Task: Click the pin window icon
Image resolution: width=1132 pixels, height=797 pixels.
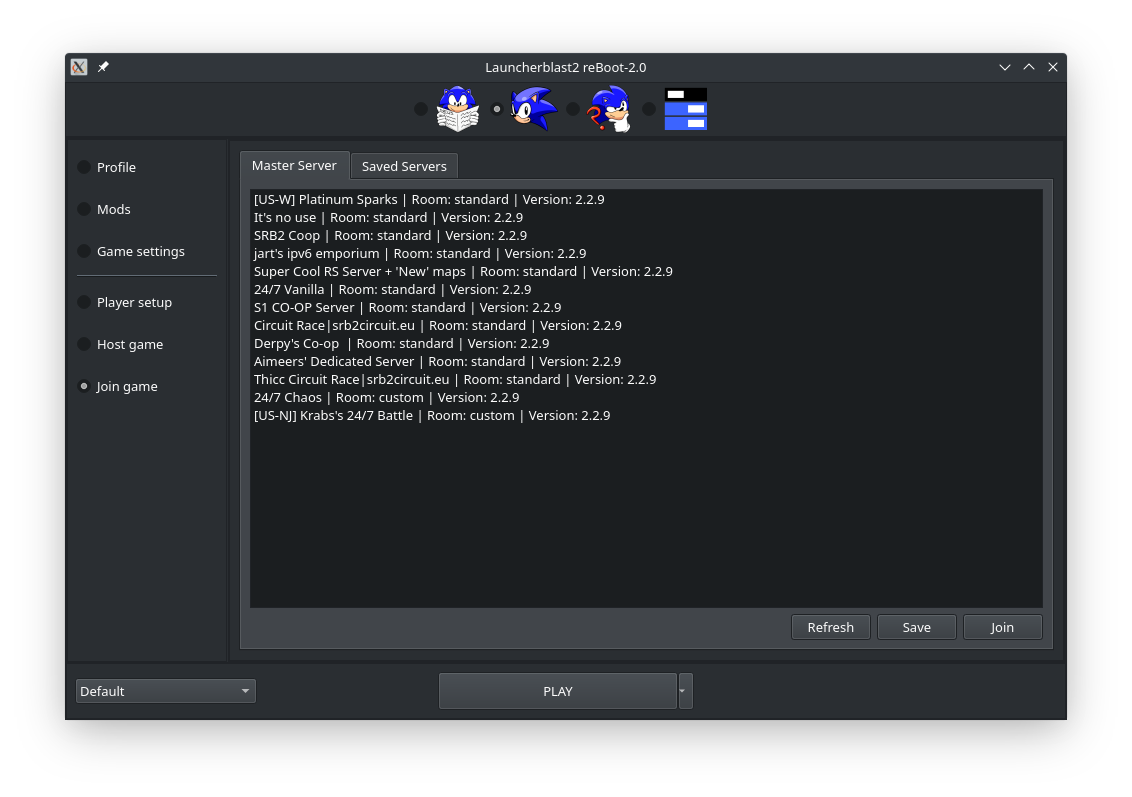Action: [x=103, y=67]
